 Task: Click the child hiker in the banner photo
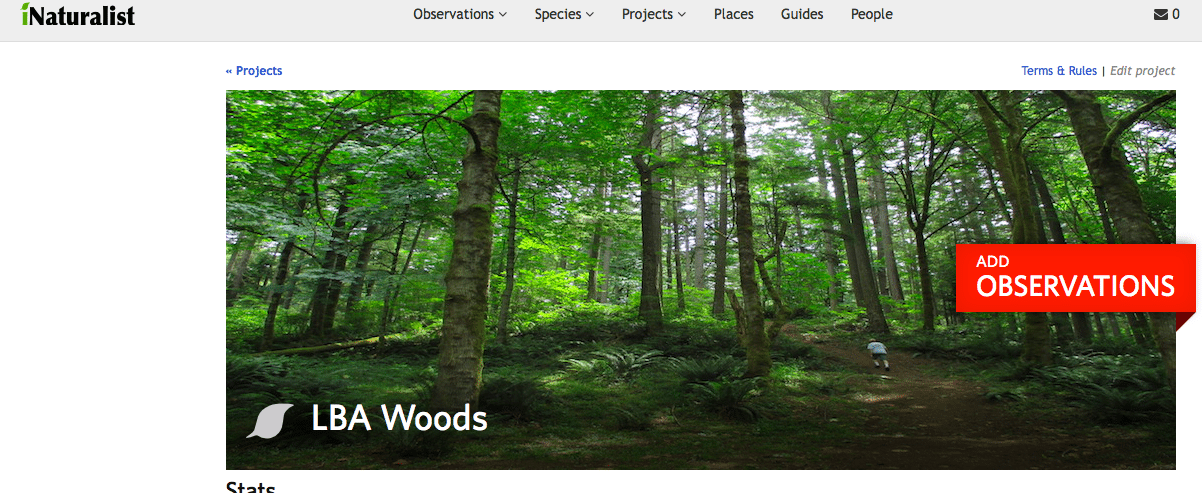pyautogui.click(x=878, y=354)
